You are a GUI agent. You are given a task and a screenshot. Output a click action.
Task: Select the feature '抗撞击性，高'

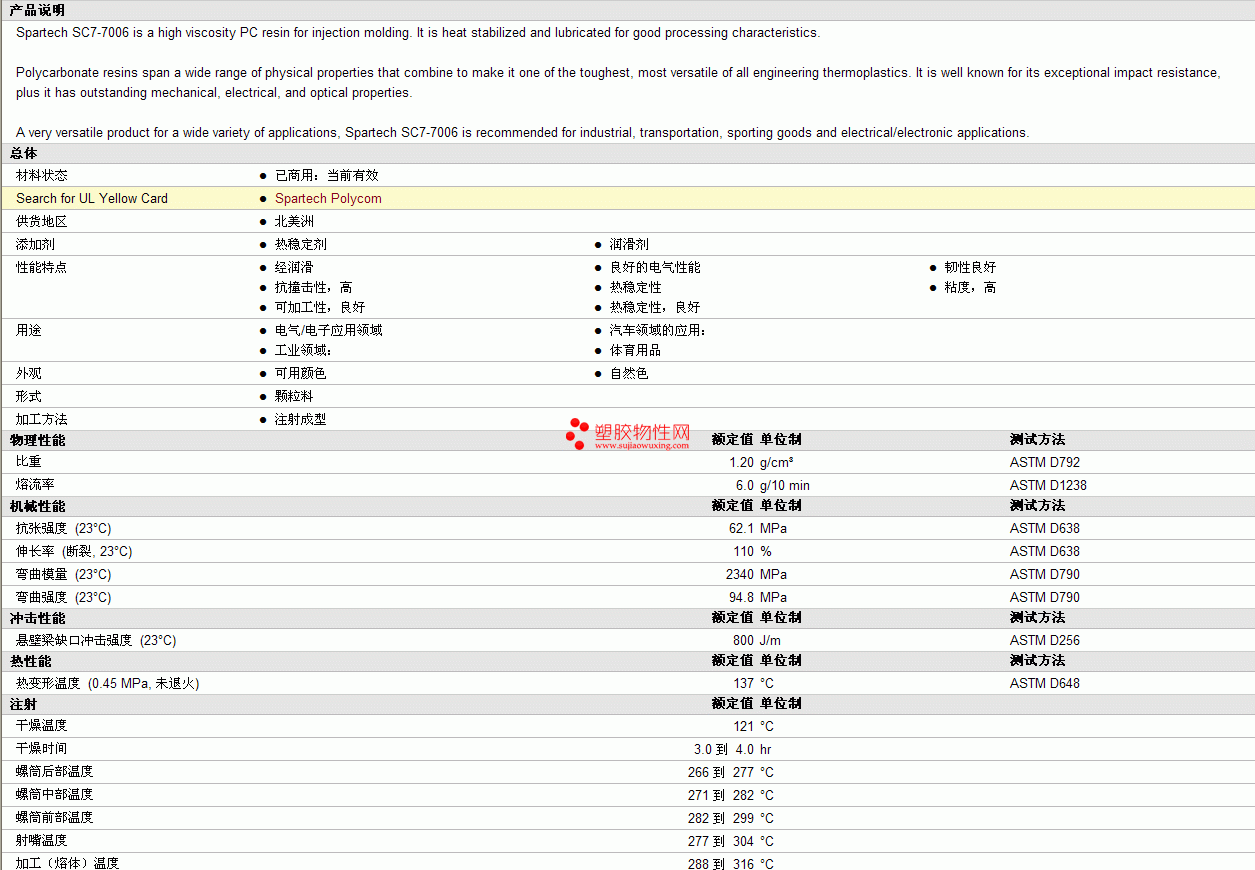(314, 287)
